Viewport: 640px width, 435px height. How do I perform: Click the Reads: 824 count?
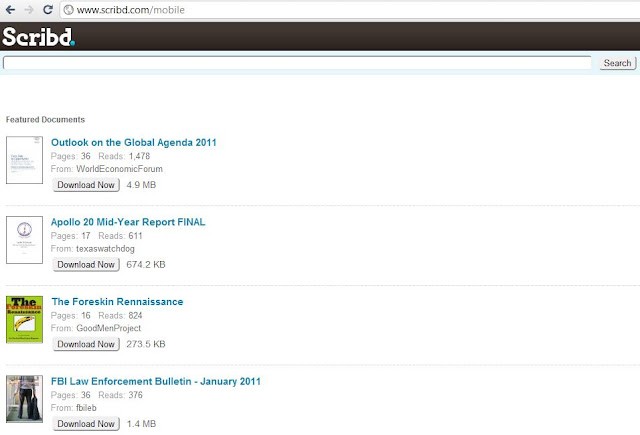coord(120,315)
